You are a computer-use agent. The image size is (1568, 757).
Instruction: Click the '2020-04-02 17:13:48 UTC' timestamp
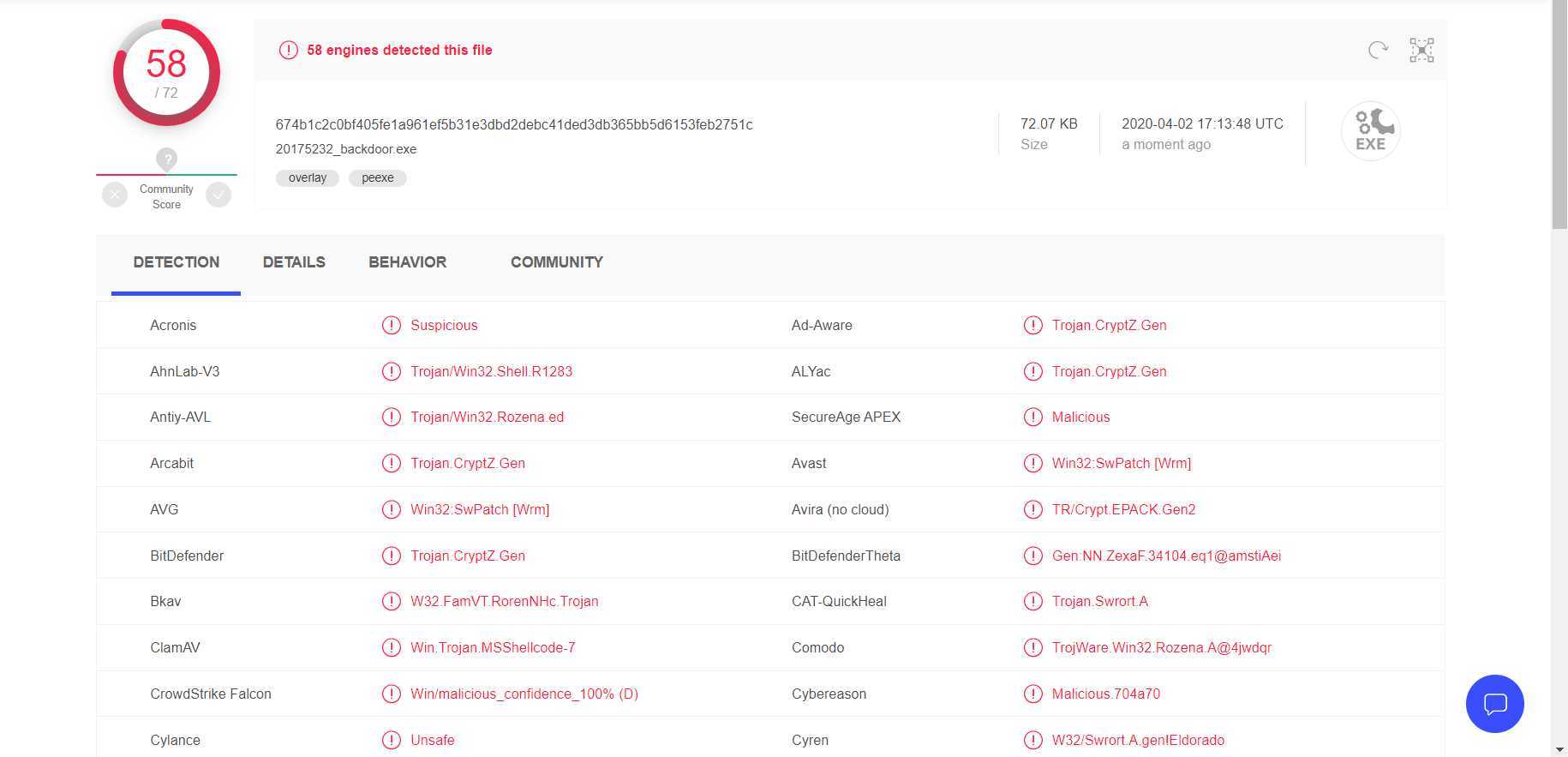tap(1202, 123)
